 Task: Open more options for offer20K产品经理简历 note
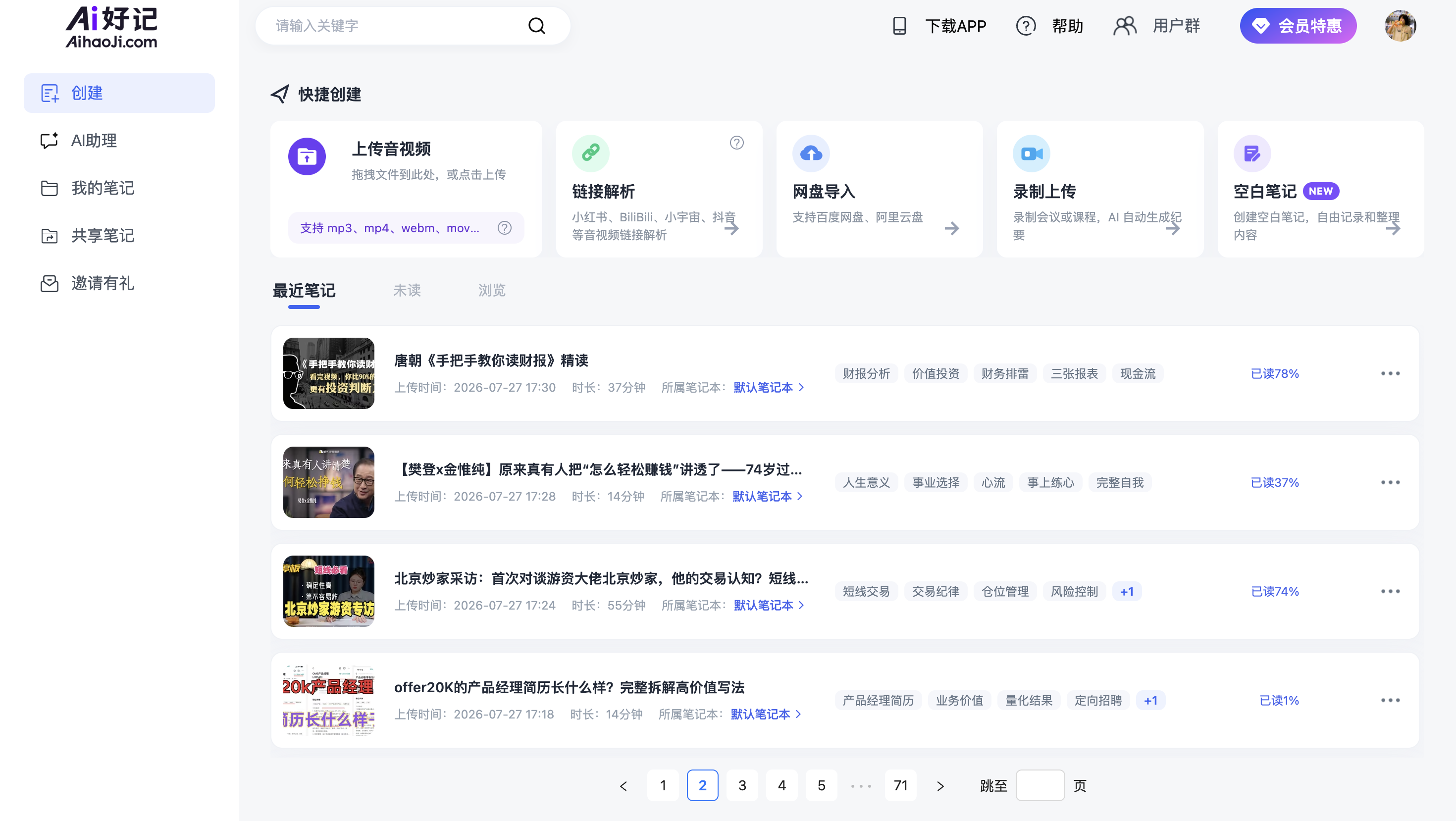click(1390, 701)
